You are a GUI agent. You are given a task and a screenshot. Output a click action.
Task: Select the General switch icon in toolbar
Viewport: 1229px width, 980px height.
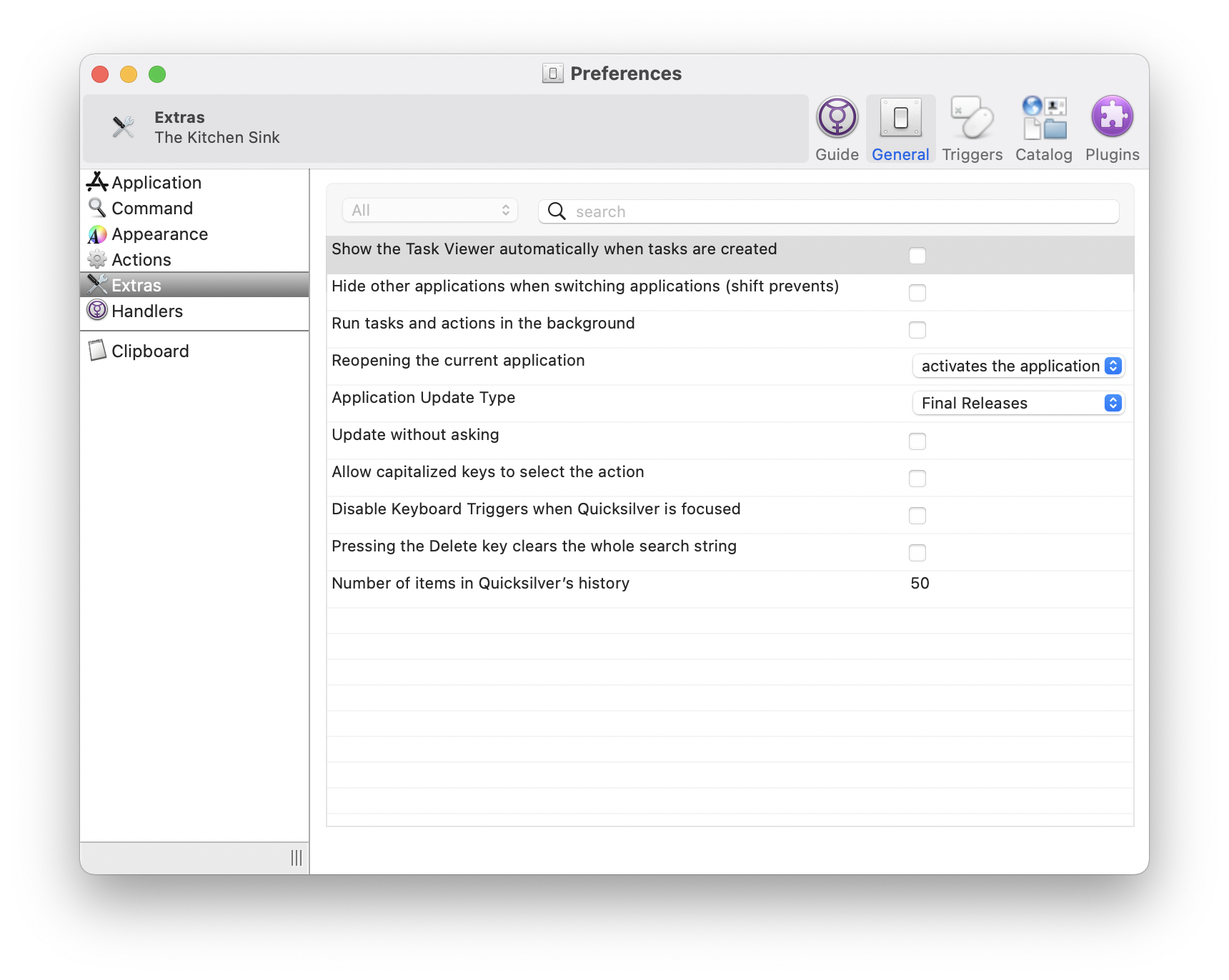pos(900,117)
